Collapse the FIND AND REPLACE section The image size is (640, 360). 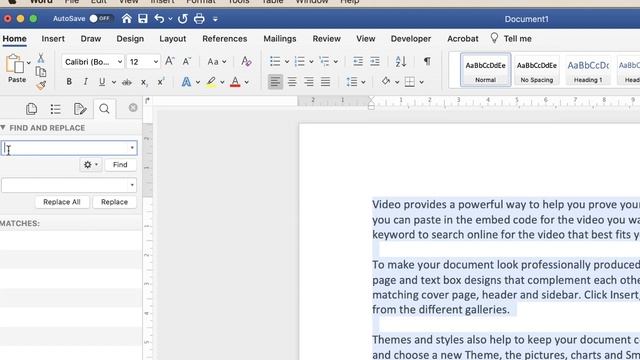(x=3, y=128)
